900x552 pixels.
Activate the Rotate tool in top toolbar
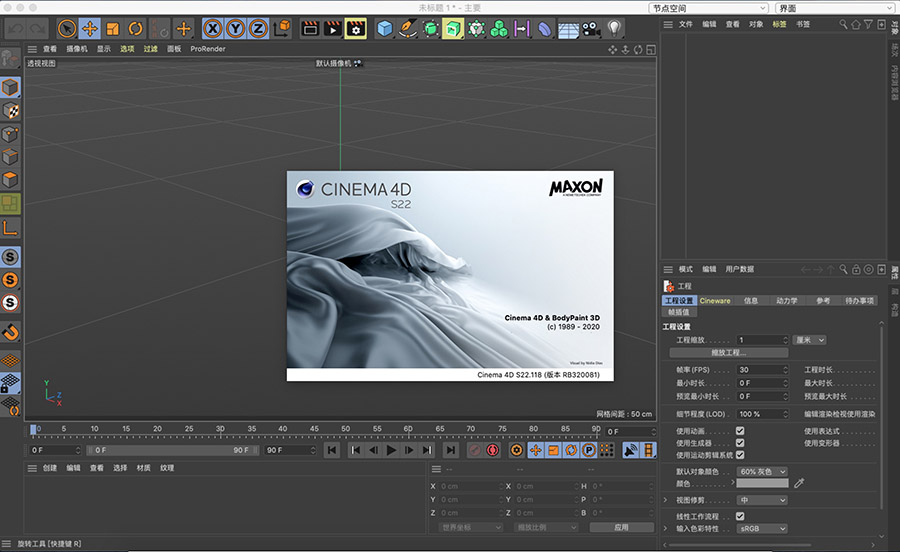[x=135, y=28]
